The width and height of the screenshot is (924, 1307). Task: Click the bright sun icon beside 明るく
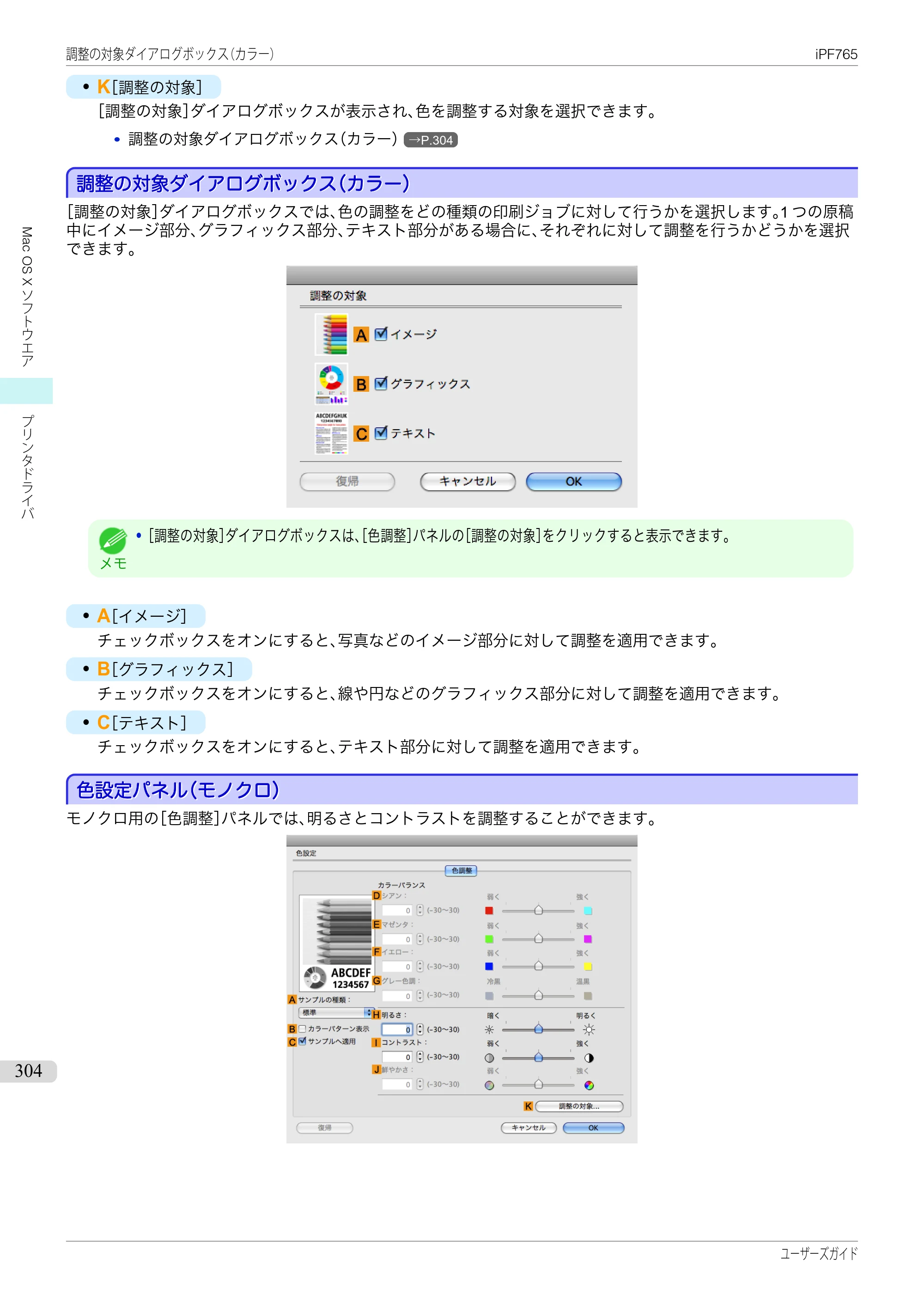589,1029
